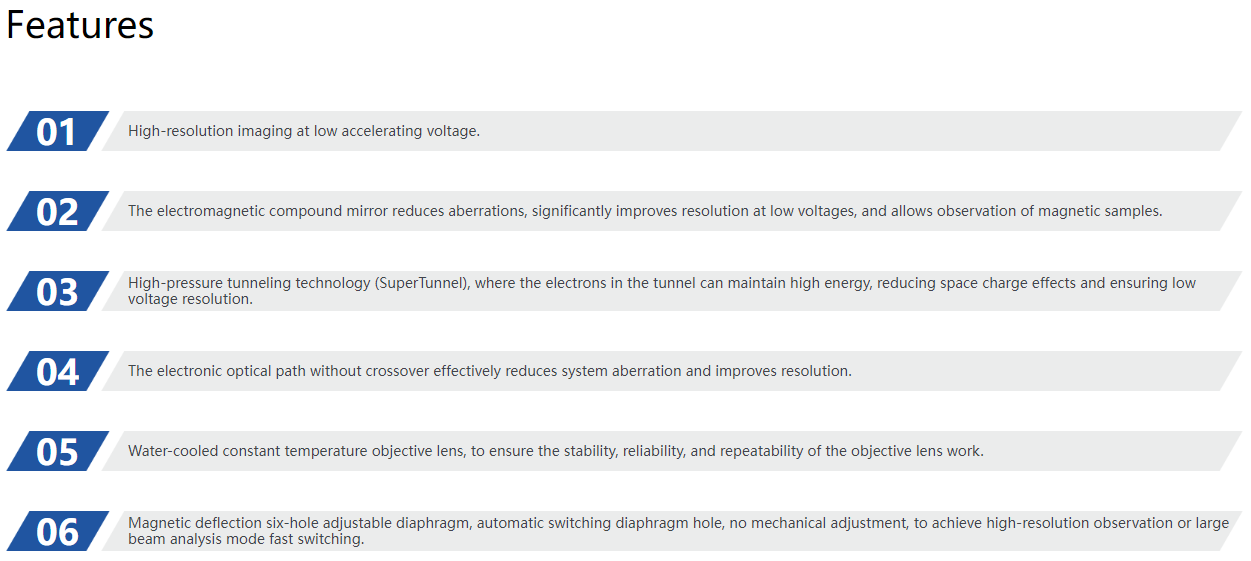The width and height of the screenshot is (1251, 561).
Task: Click the blue 01 number badge
Action: [x=57, y=132]
